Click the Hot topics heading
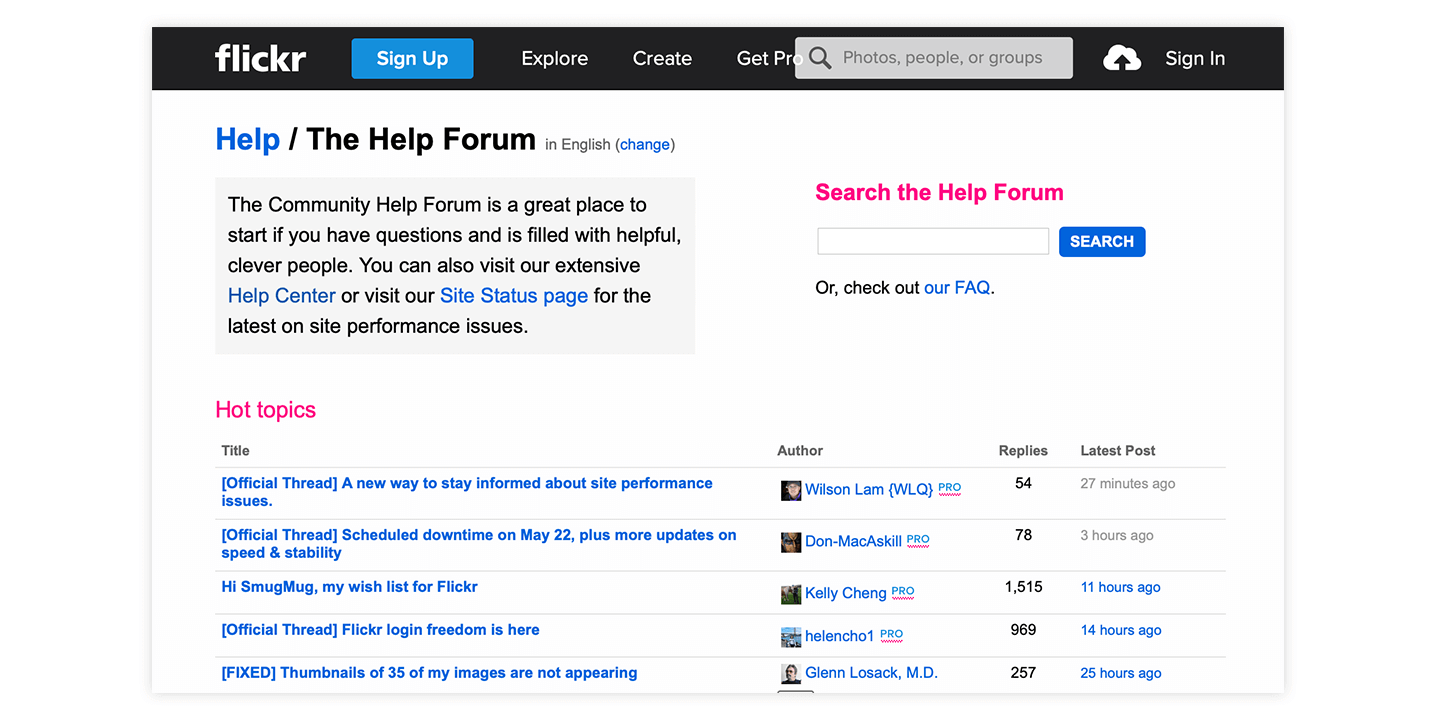 pyautogui.click(x=265, y=410)
